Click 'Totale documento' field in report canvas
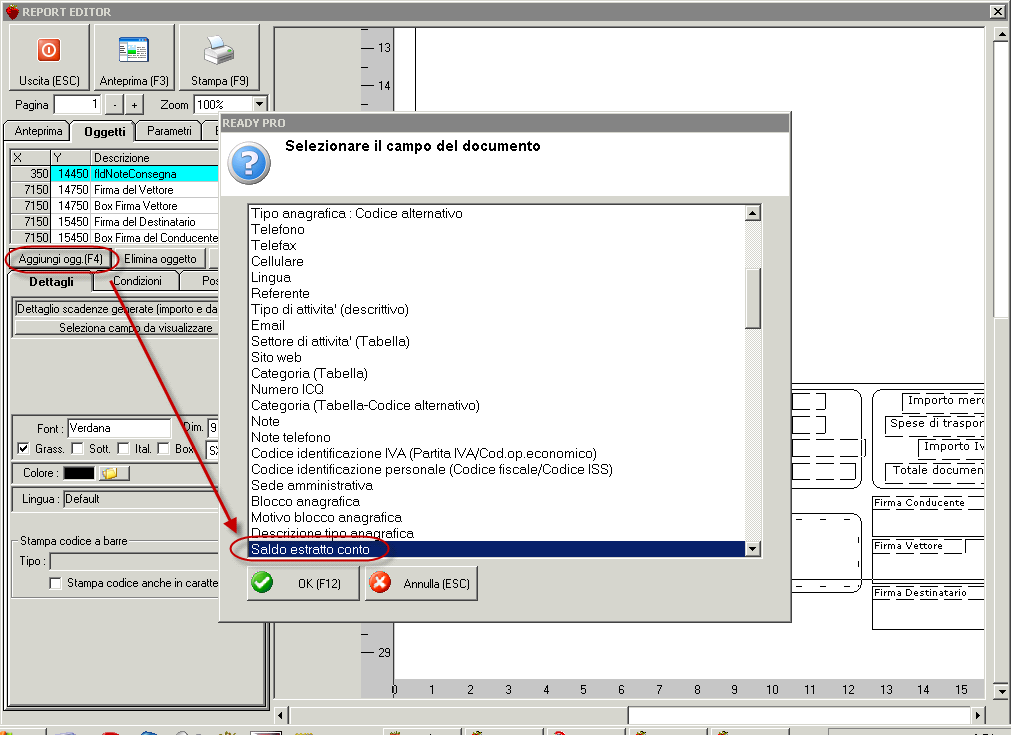The width and height of the screenshot is (1011, 735). click(937, 471)
